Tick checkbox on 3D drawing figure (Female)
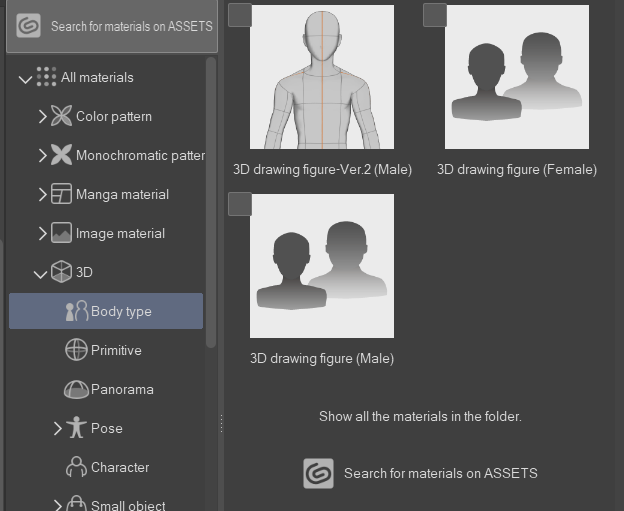This screenshot has height=511, width=624. coord(435,16)
